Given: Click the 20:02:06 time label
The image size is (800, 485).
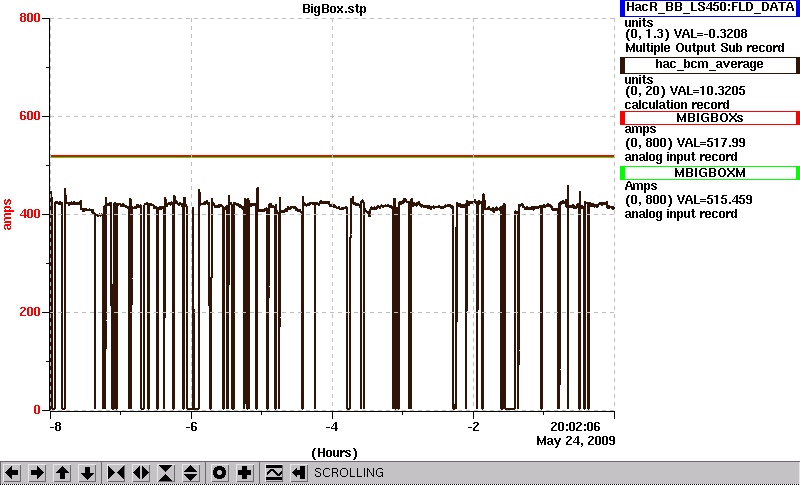Looking at the screenshot, I should coord(575,426).
